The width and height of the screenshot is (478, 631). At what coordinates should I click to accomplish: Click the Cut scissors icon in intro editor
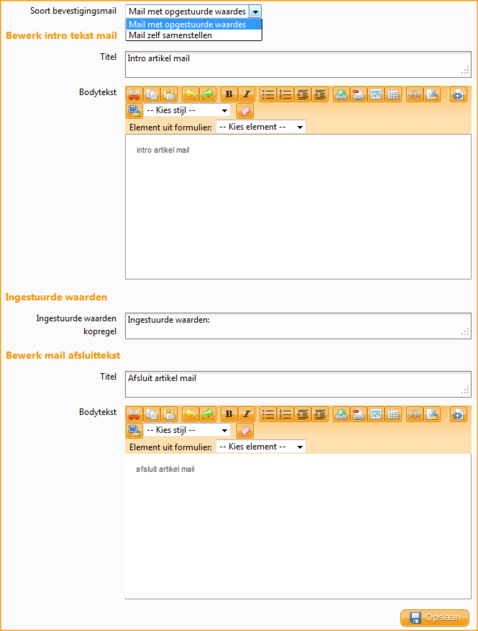point(134,95)
